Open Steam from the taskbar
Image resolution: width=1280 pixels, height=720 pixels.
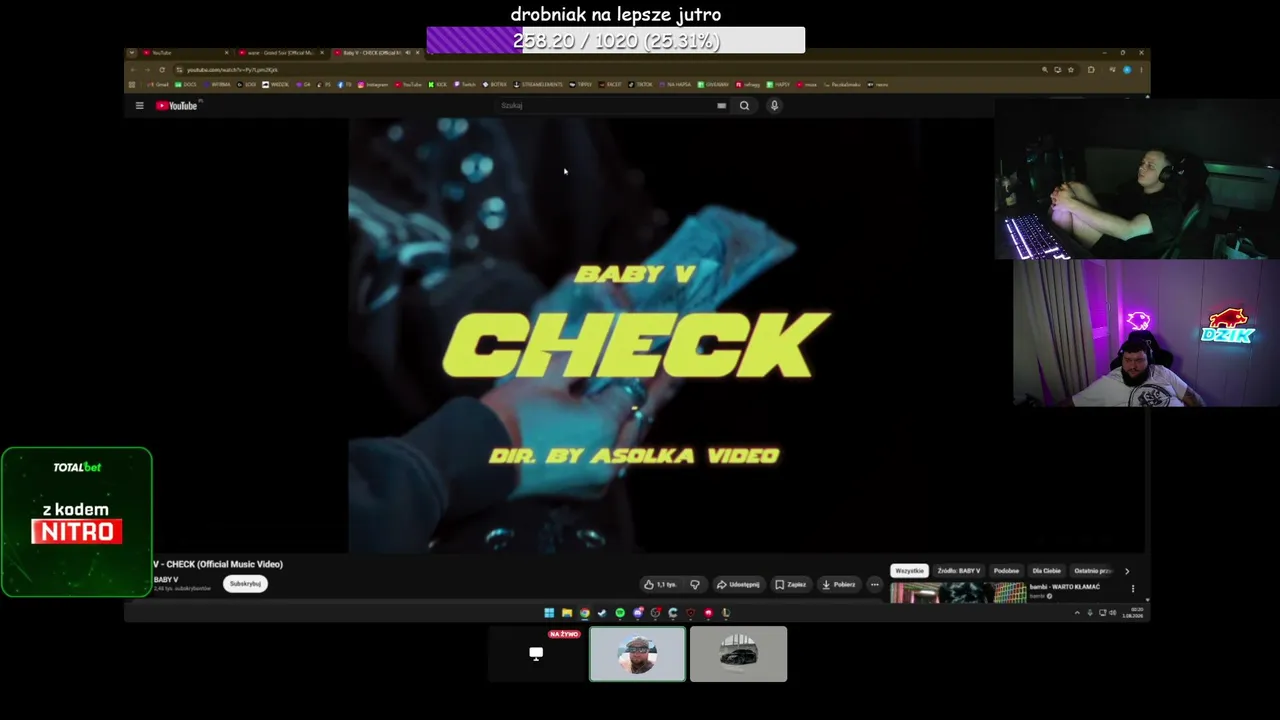pos(602,613)
